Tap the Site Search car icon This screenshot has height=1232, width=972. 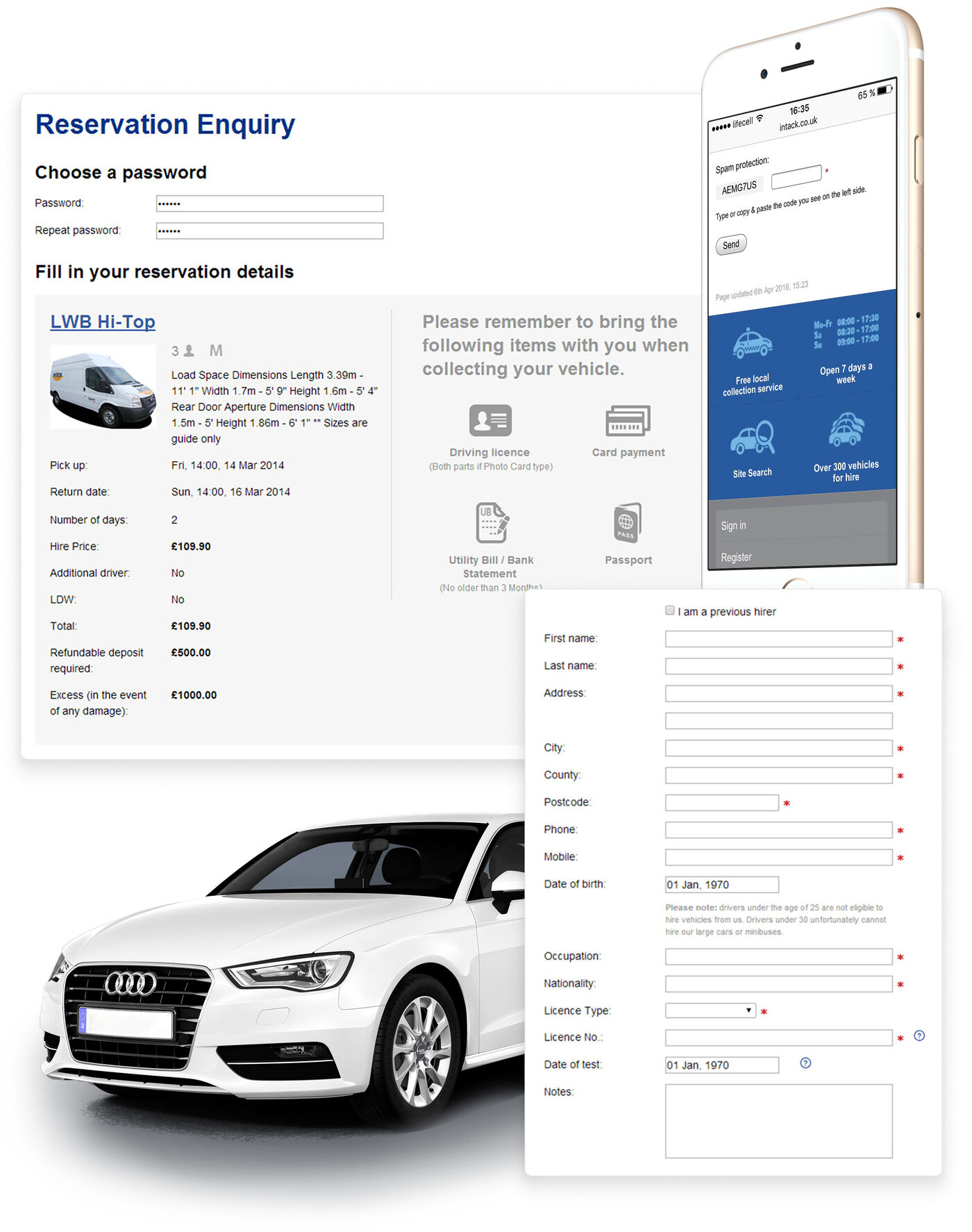[752, 439]
